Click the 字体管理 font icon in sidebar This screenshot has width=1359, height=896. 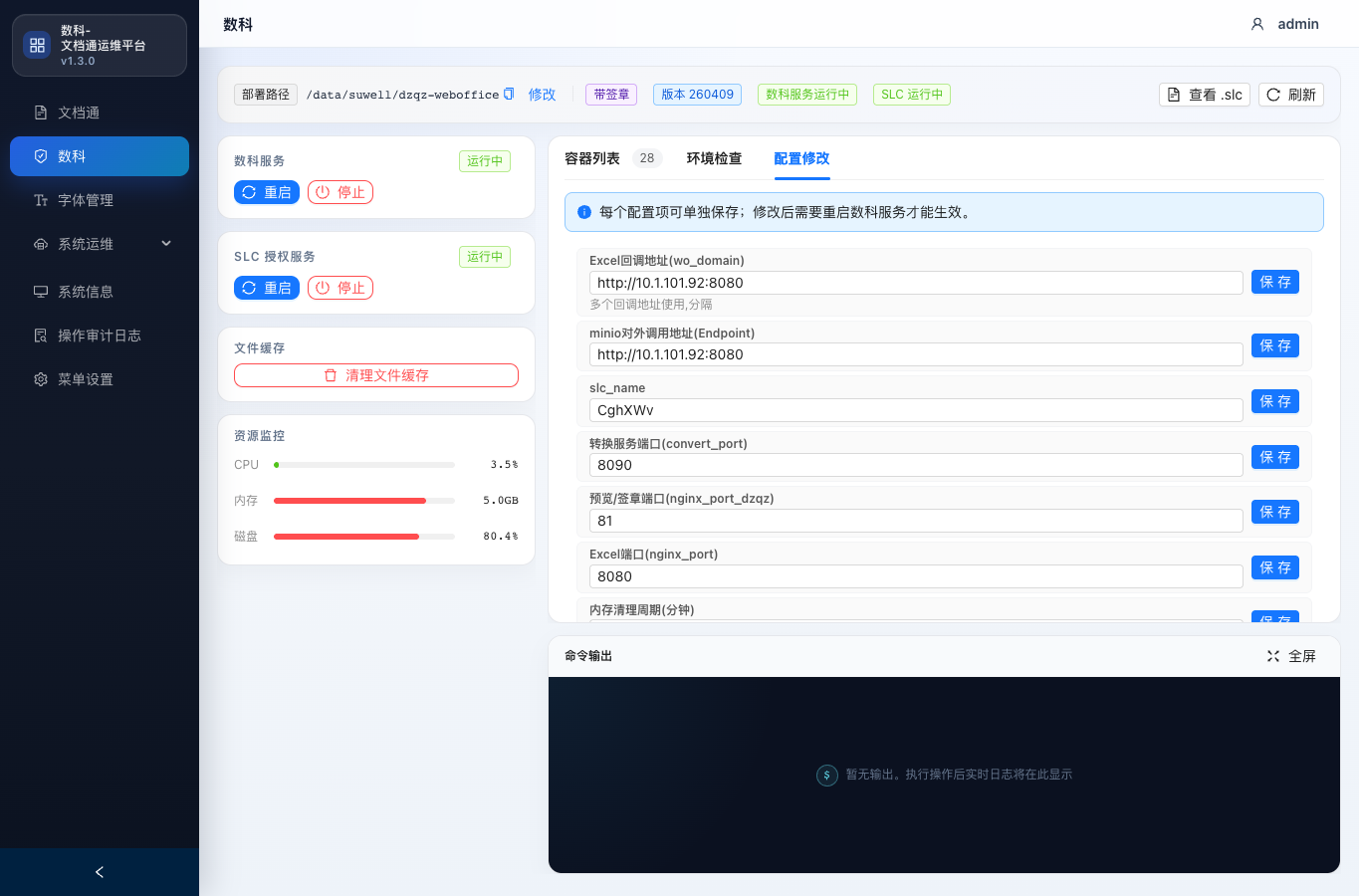click(41, 200)
